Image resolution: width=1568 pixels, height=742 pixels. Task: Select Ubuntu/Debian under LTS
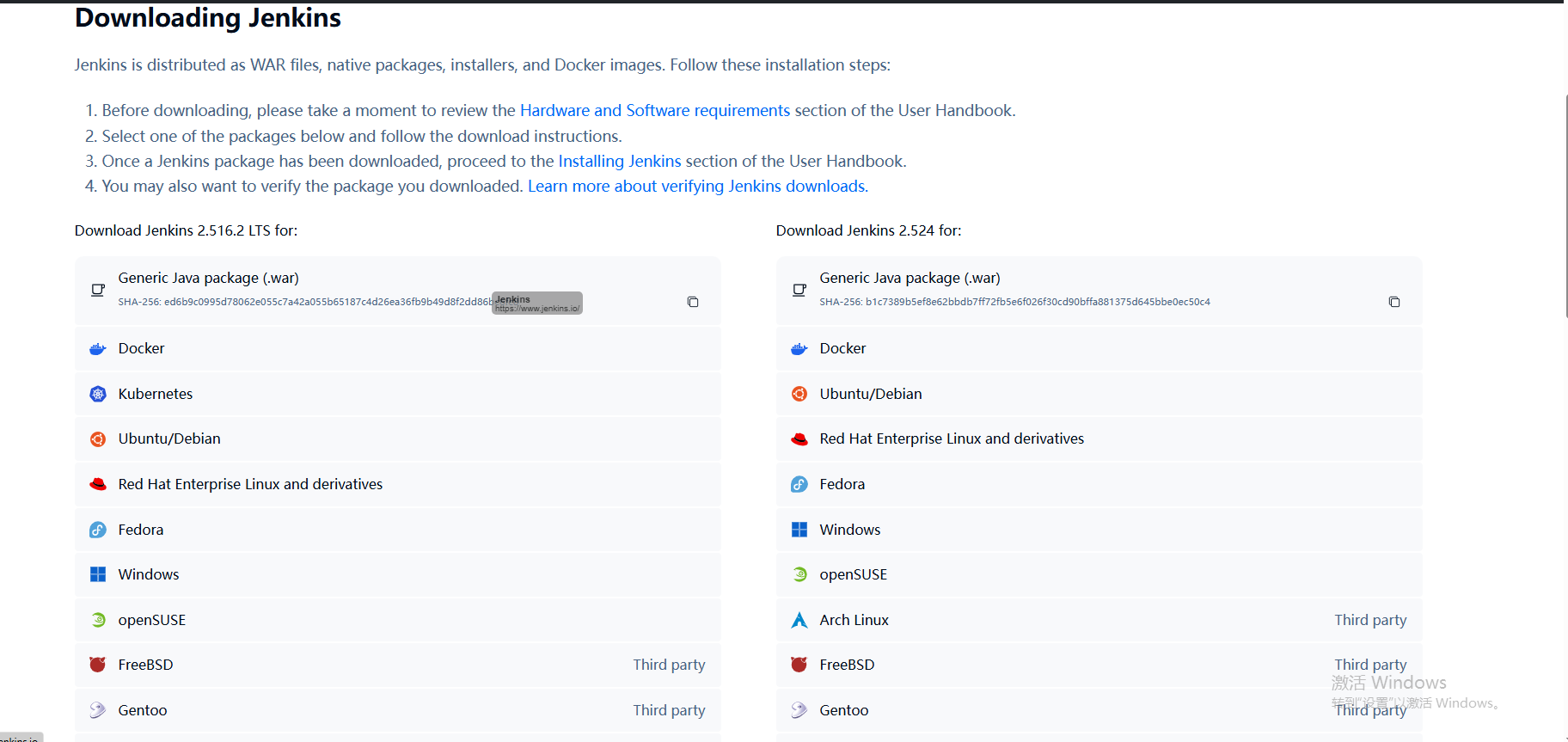click(x=398, y=439)
